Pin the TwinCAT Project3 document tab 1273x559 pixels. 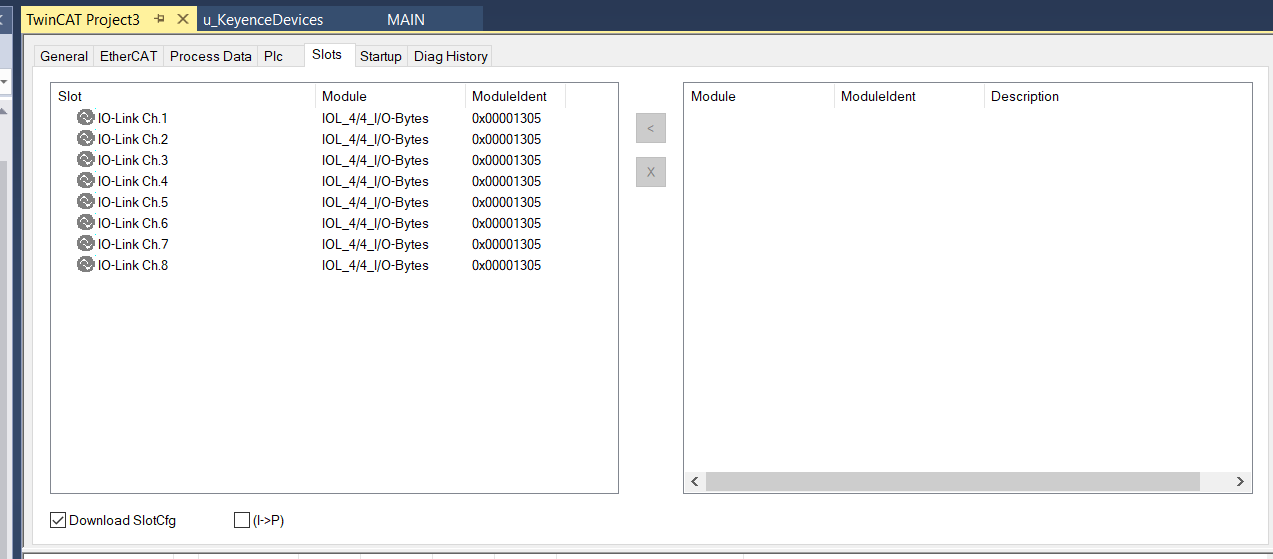point(160,19)
